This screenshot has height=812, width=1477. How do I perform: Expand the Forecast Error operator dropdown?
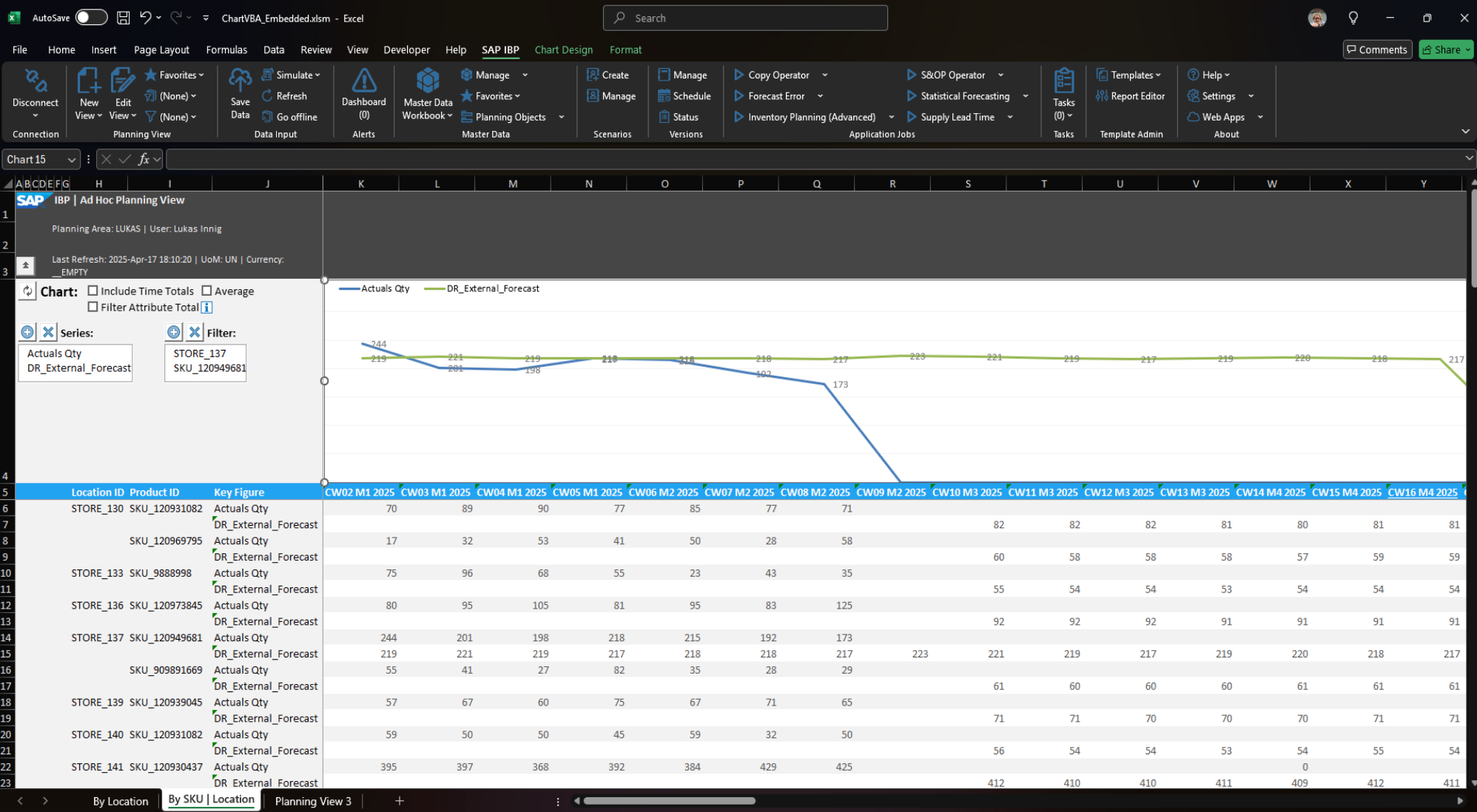[820, 95]
